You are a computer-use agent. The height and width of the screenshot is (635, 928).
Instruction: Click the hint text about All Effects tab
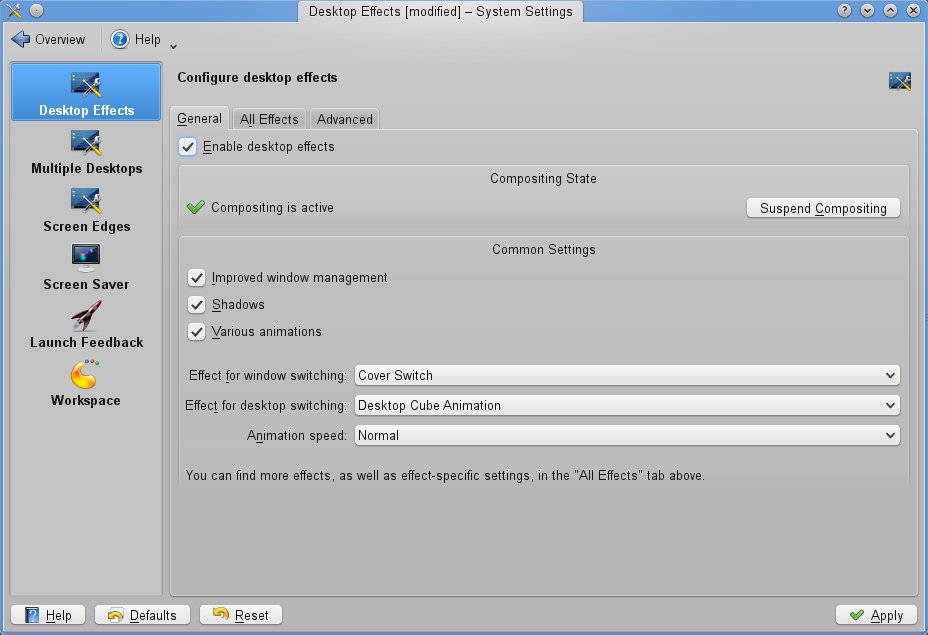click(445, 476)
